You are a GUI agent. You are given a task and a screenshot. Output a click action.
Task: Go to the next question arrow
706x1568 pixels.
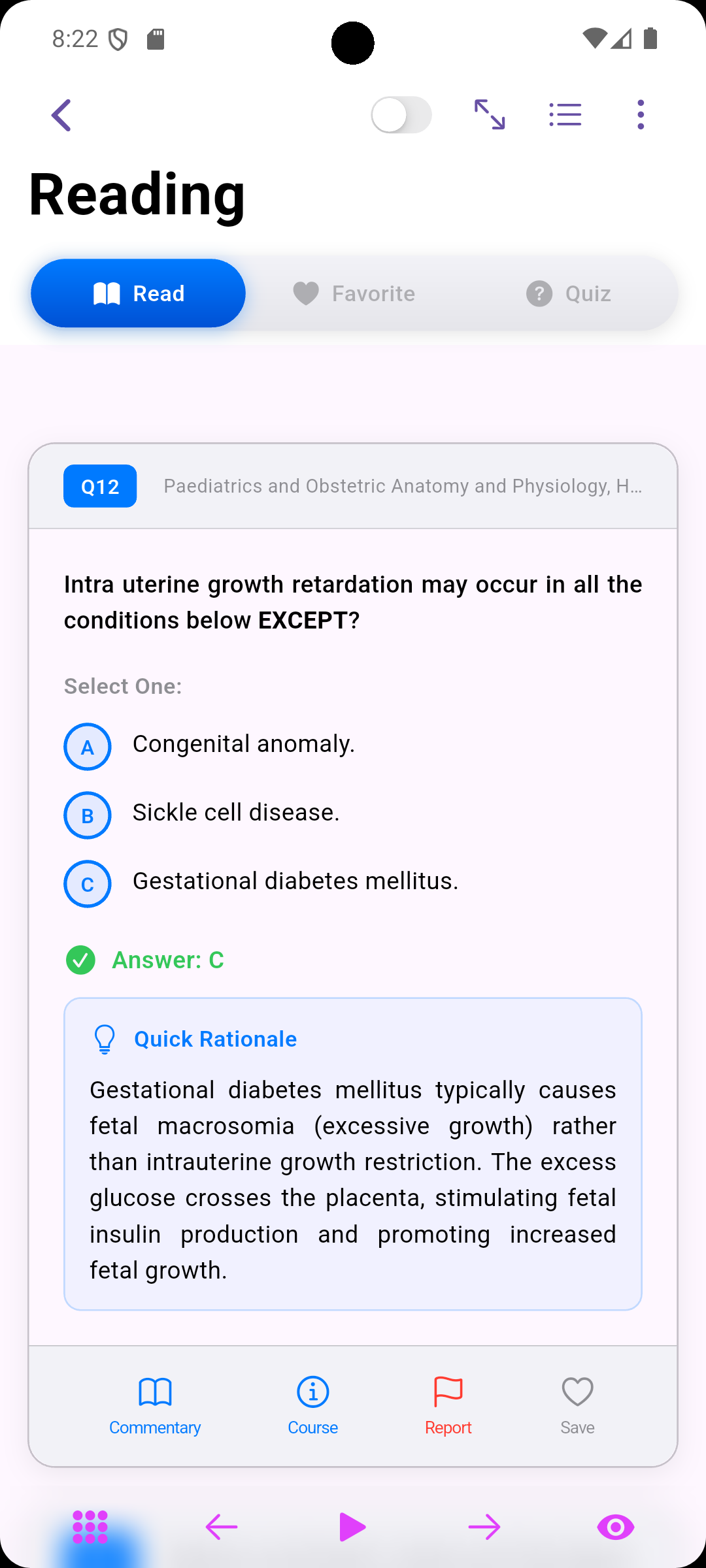(484, 1527)
